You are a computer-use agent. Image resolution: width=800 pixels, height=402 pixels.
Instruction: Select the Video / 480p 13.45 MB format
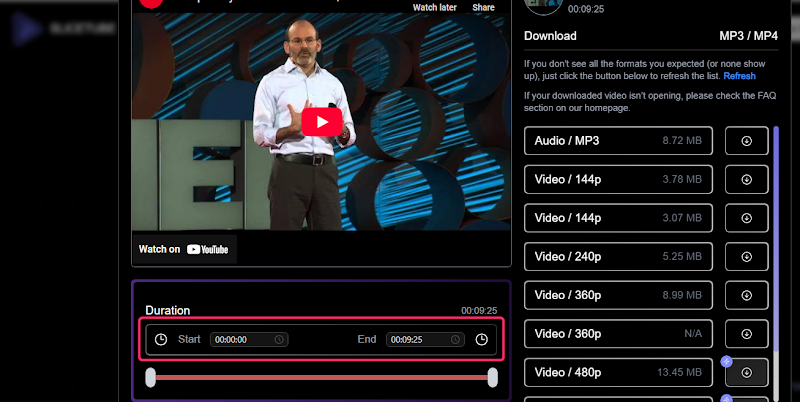[x=618, y=372]
